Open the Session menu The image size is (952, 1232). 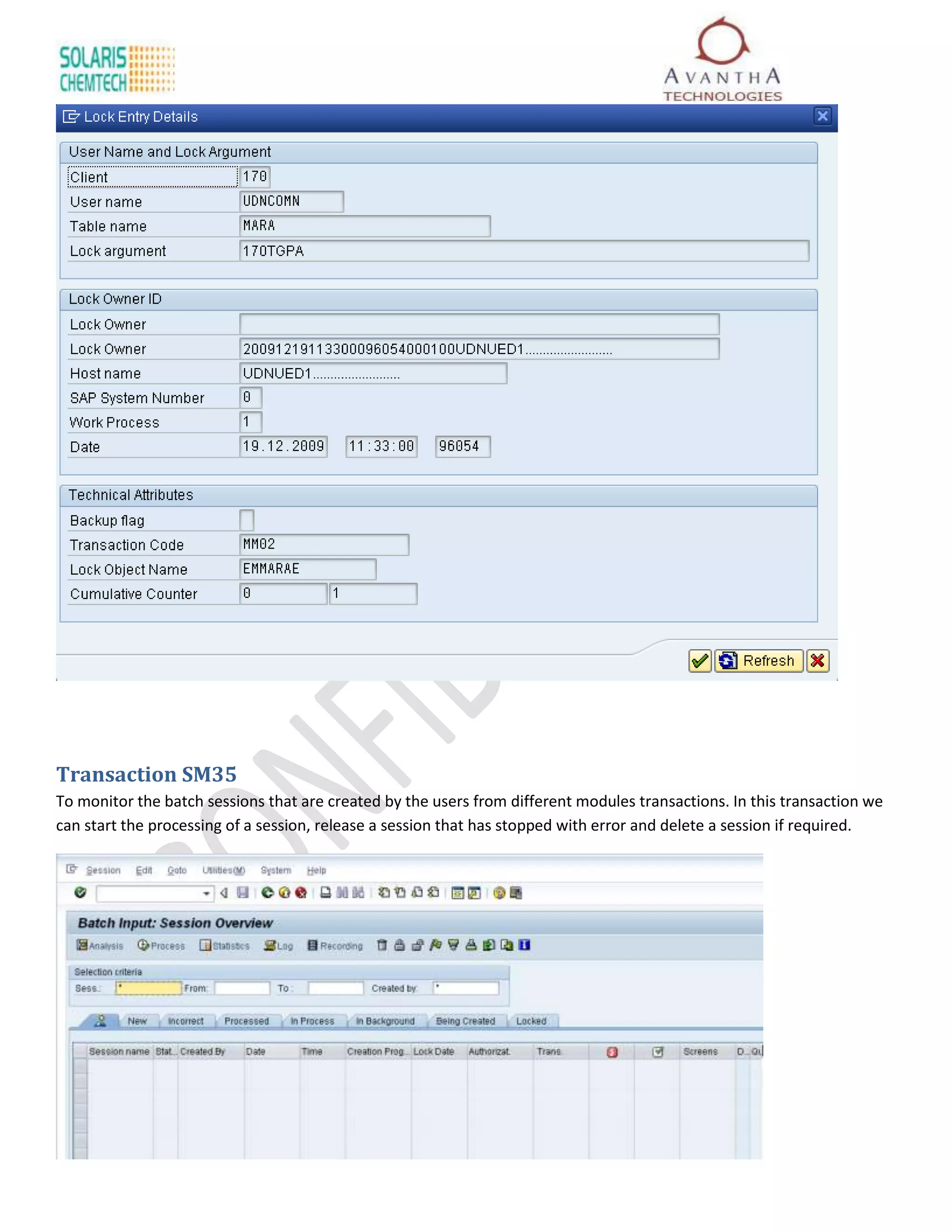tap(103, 870)
